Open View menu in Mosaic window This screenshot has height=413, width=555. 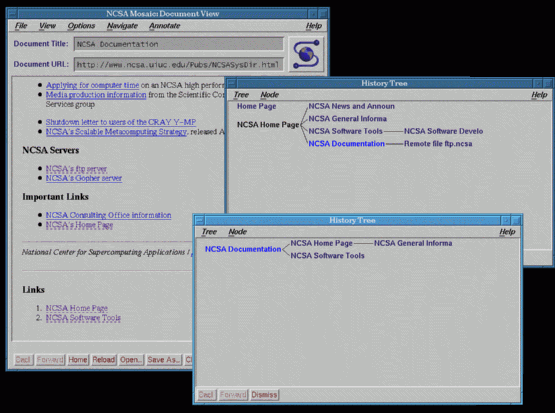(47, 26)
